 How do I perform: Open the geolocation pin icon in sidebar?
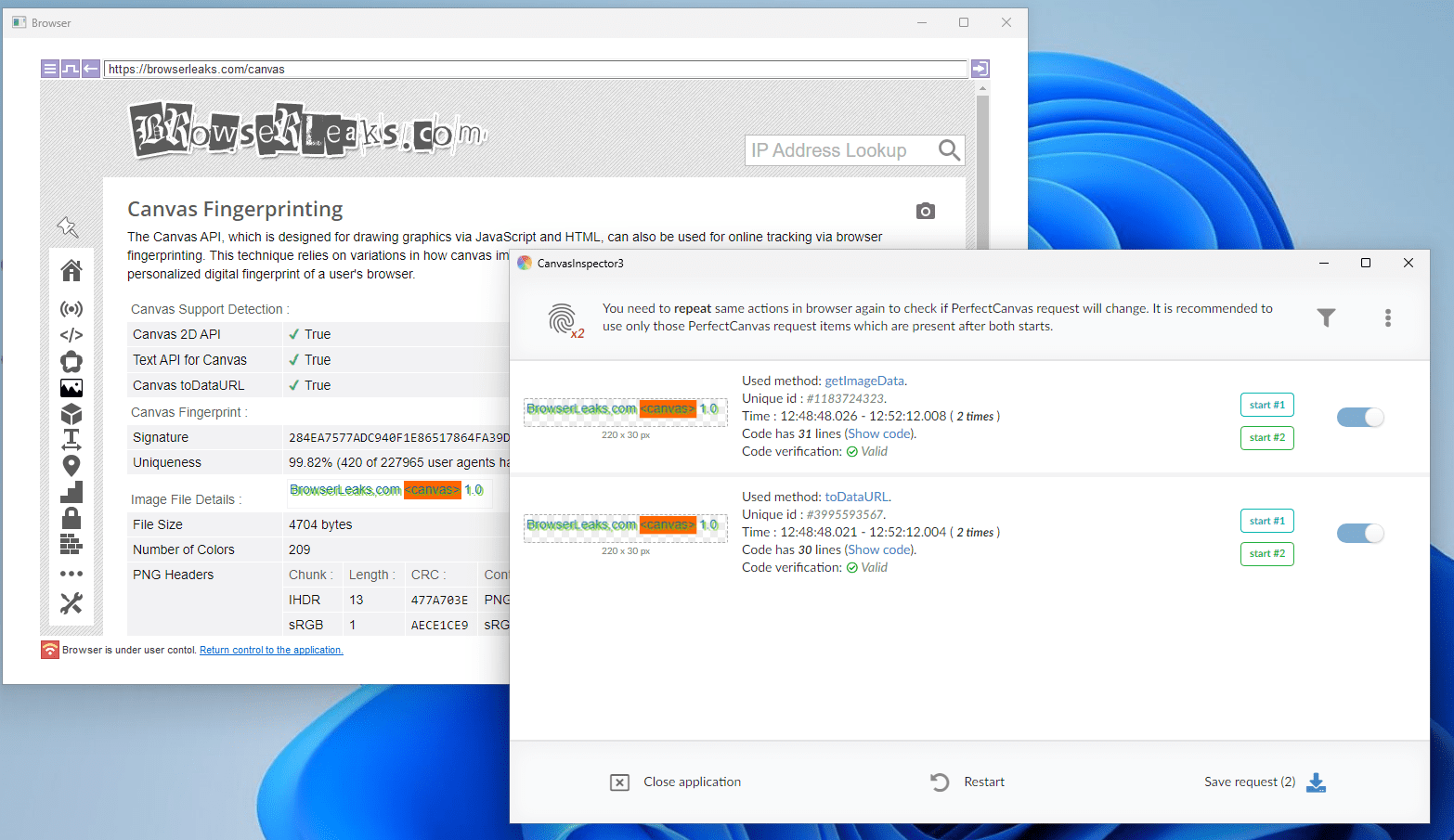[71, 465]
